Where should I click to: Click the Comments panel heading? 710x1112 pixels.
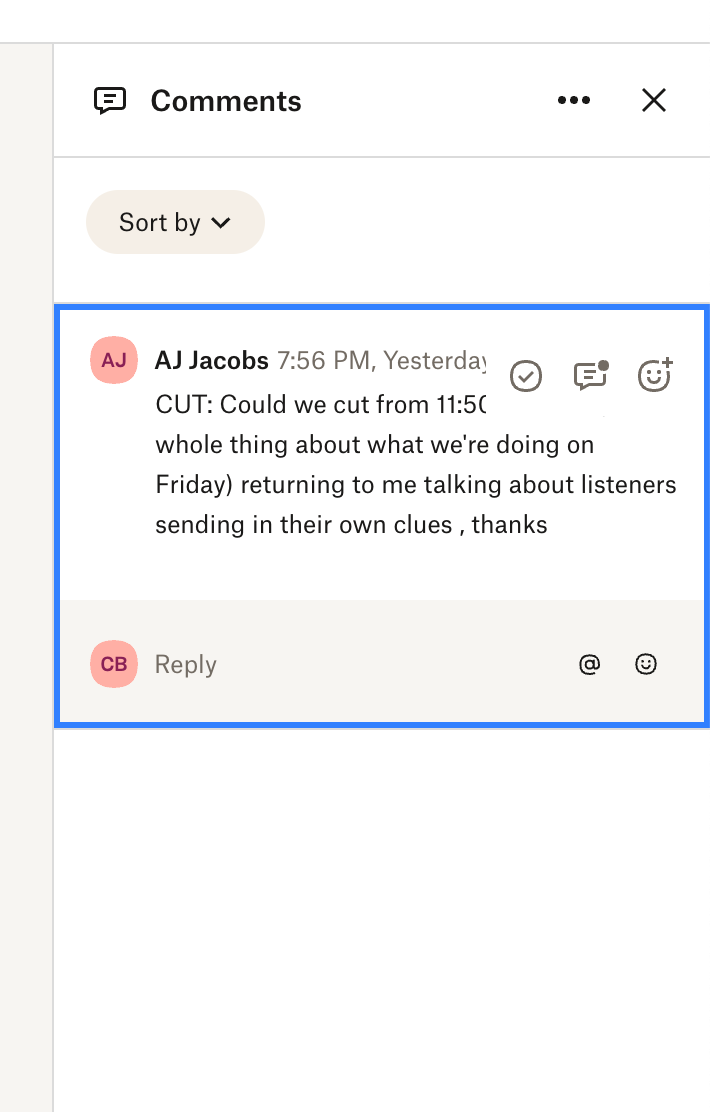[x=226, y=101]
